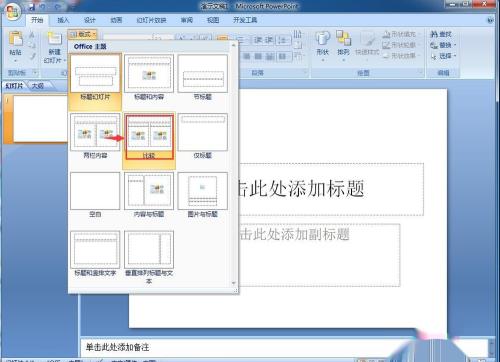
Task: Open the Slide Show (幻灯片放映) ribbon tab
Action: 151,20
